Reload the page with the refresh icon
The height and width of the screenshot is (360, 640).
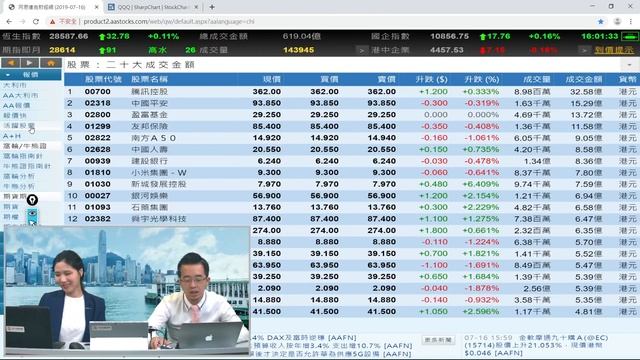36,22
